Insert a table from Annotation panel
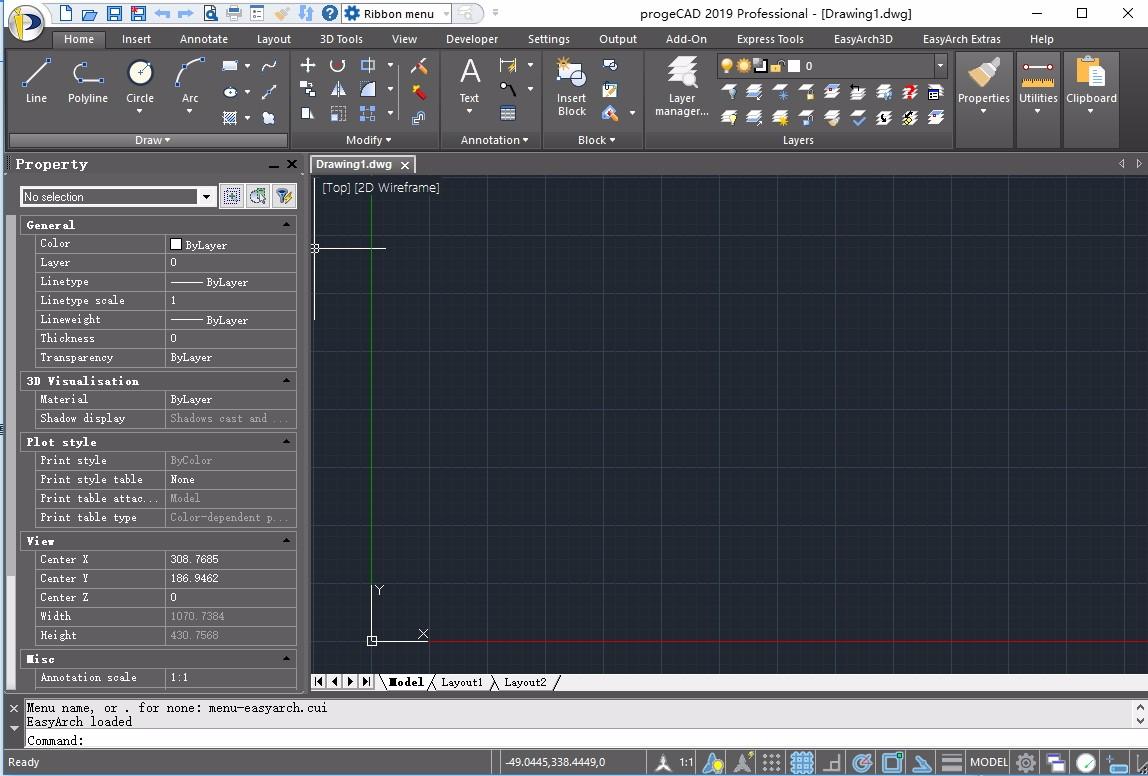Screen dimensions: 1148x776 [x=507, y=113]
